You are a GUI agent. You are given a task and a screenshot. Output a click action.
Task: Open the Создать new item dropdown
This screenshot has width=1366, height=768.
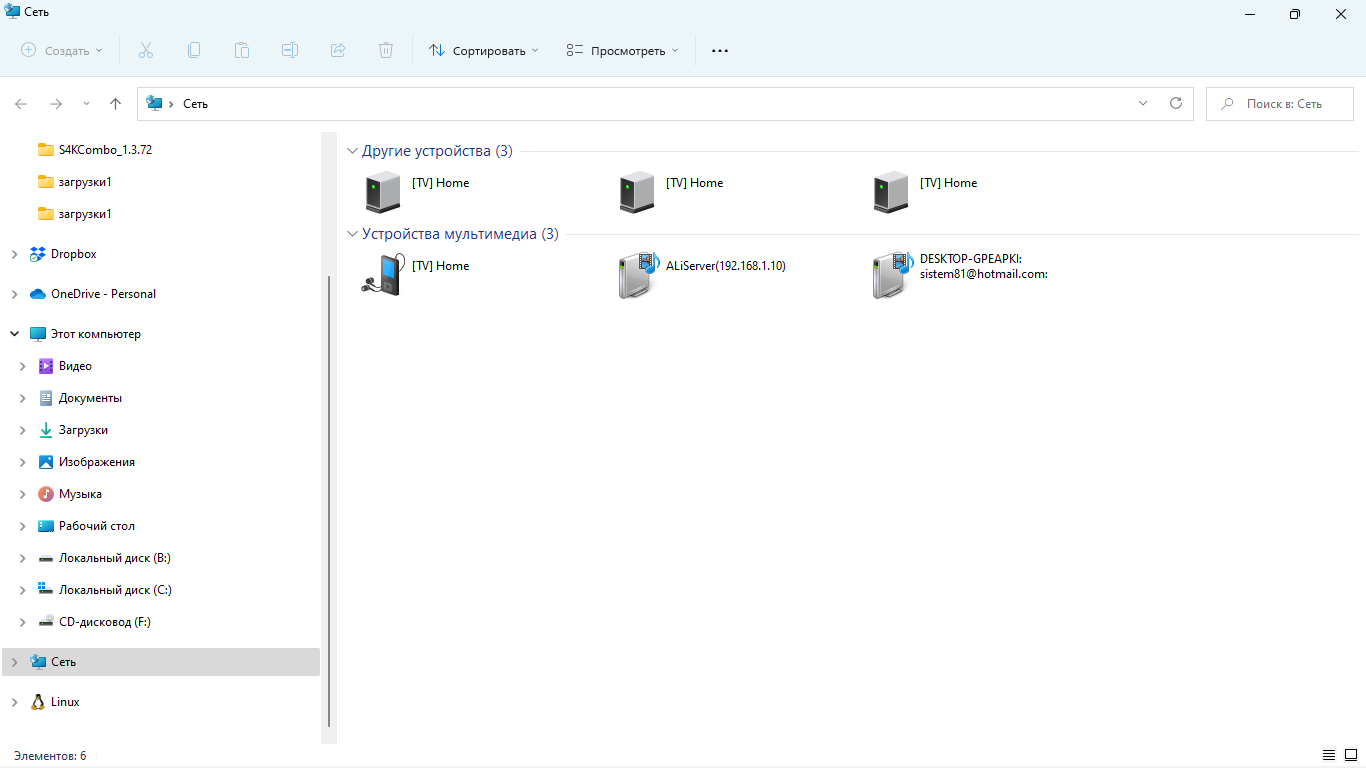tap(62, 50)
